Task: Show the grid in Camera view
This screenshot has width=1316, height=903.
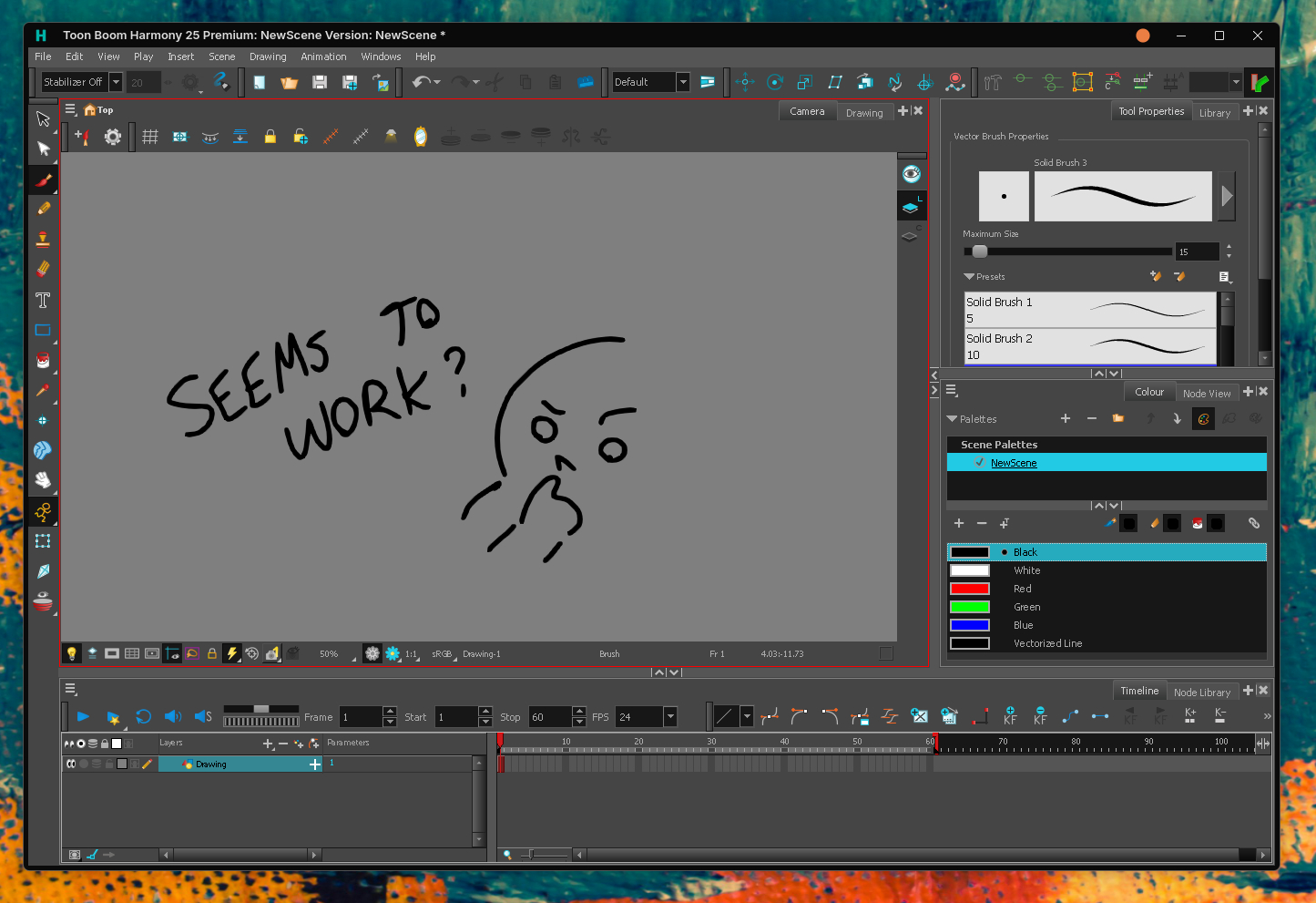Action: 150,137
